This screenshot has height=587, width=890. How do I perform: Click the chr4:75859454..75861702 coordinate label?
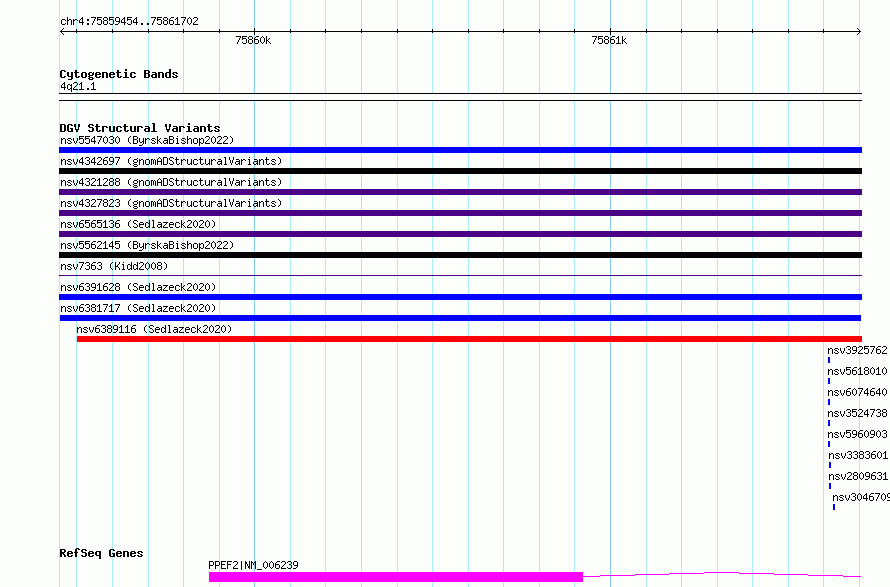click(129, 21)
